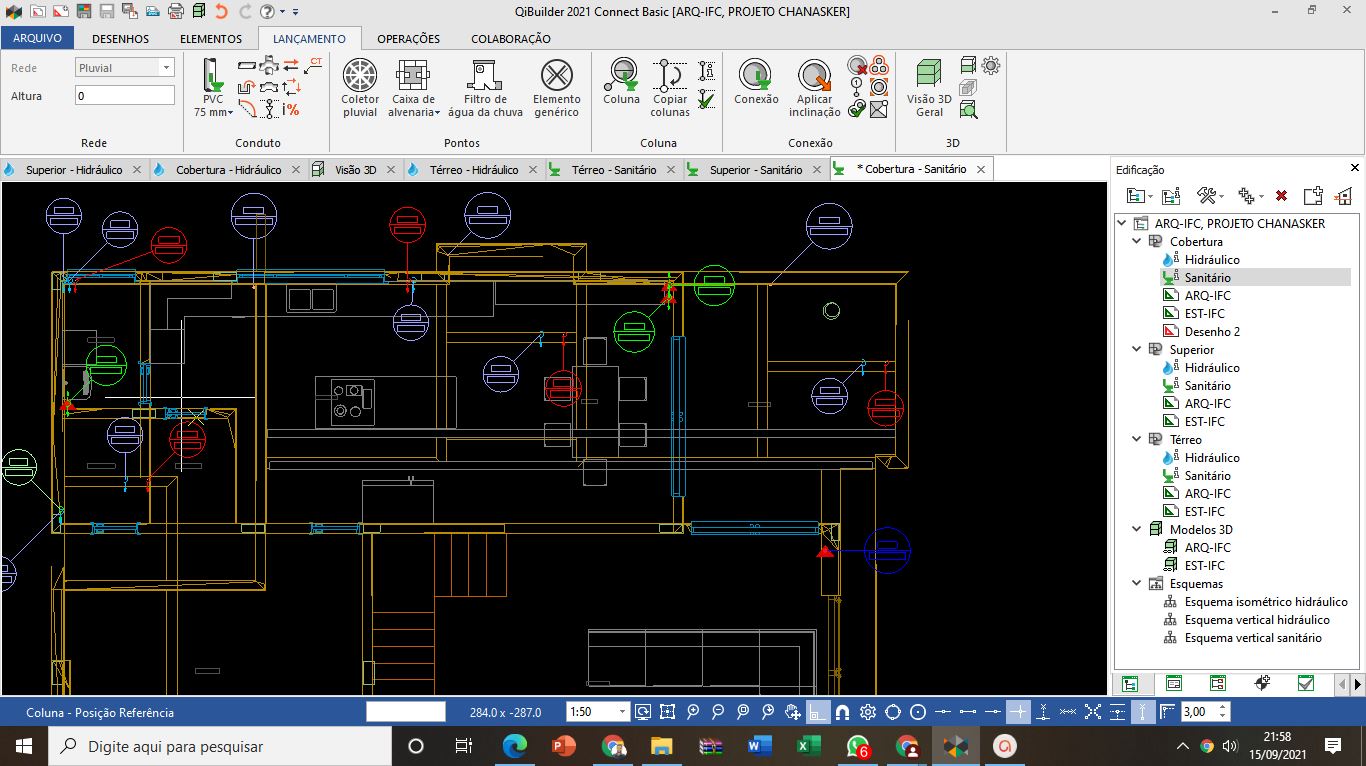Screen dimensions: 1366x766
Task: Open the Caixa de alvenaria dropdown arrow
Action: [437, 113]
